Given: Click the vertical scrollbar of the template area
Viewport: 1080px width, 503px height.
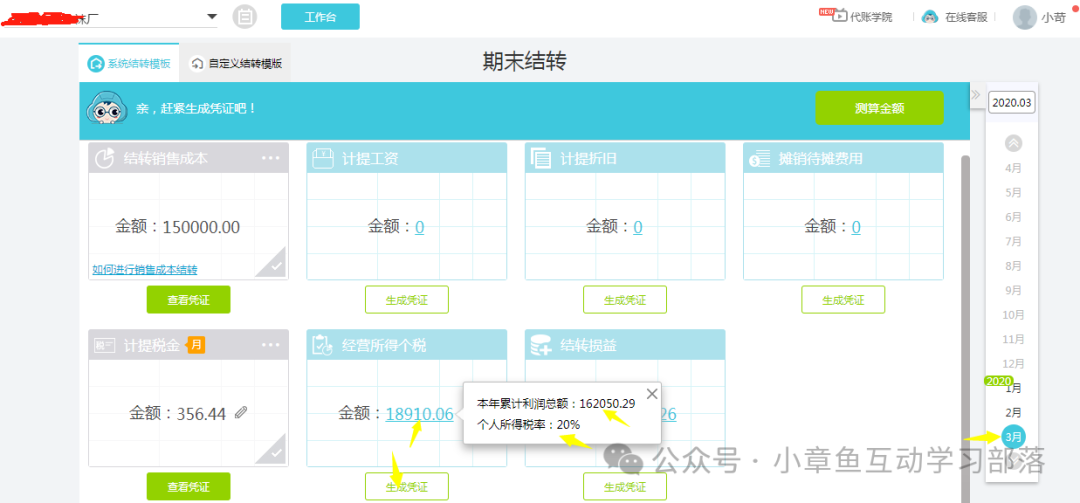Looking at the screenshot, I should tap(966, 329).
